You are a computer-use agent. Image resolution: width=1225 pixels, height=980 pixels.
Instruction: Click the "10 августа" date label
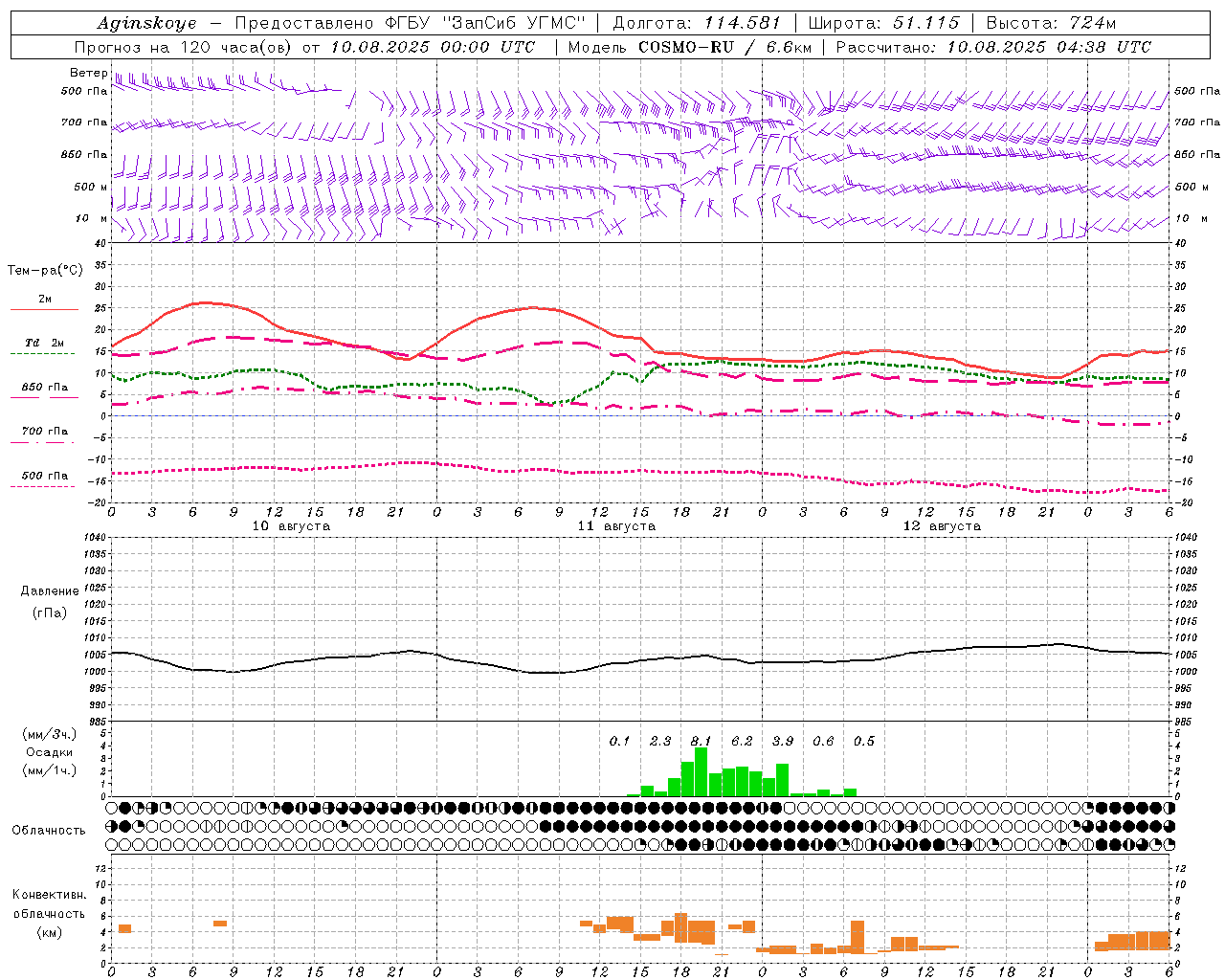click(x=291, y=526)
